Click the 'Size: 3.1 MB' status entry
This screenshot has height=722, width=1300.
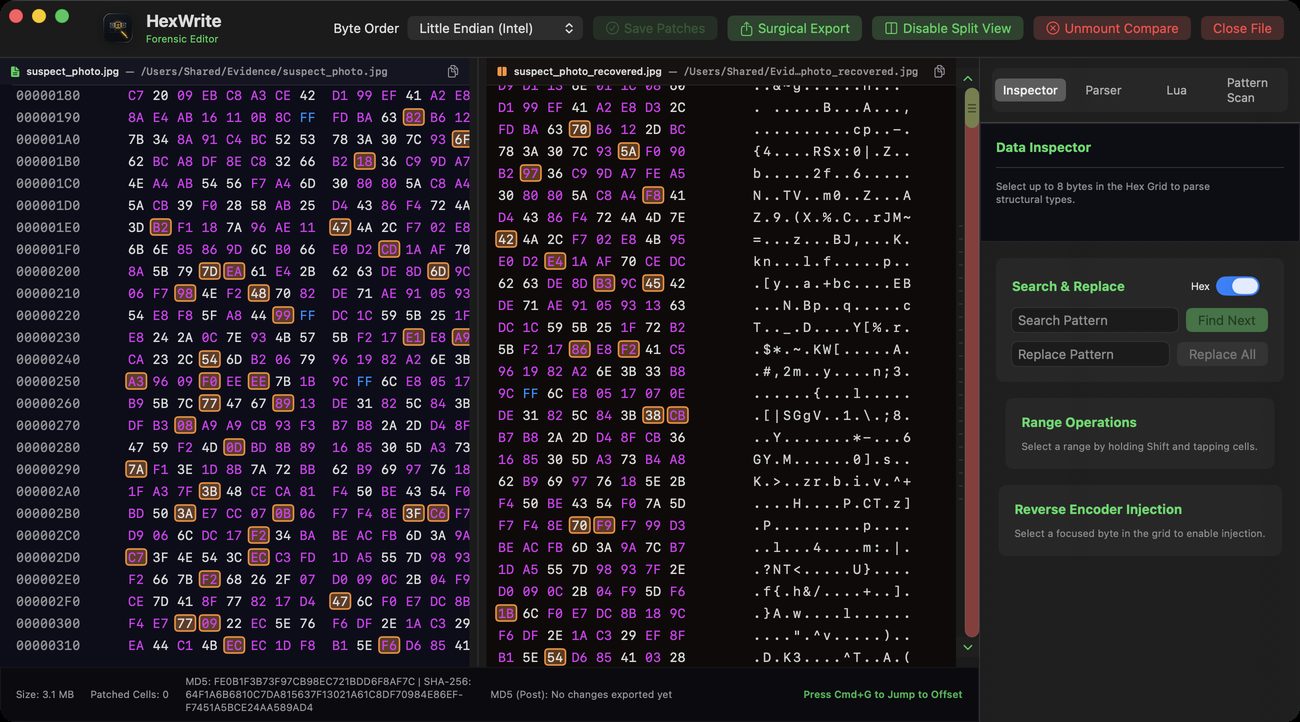pos(45,694)
